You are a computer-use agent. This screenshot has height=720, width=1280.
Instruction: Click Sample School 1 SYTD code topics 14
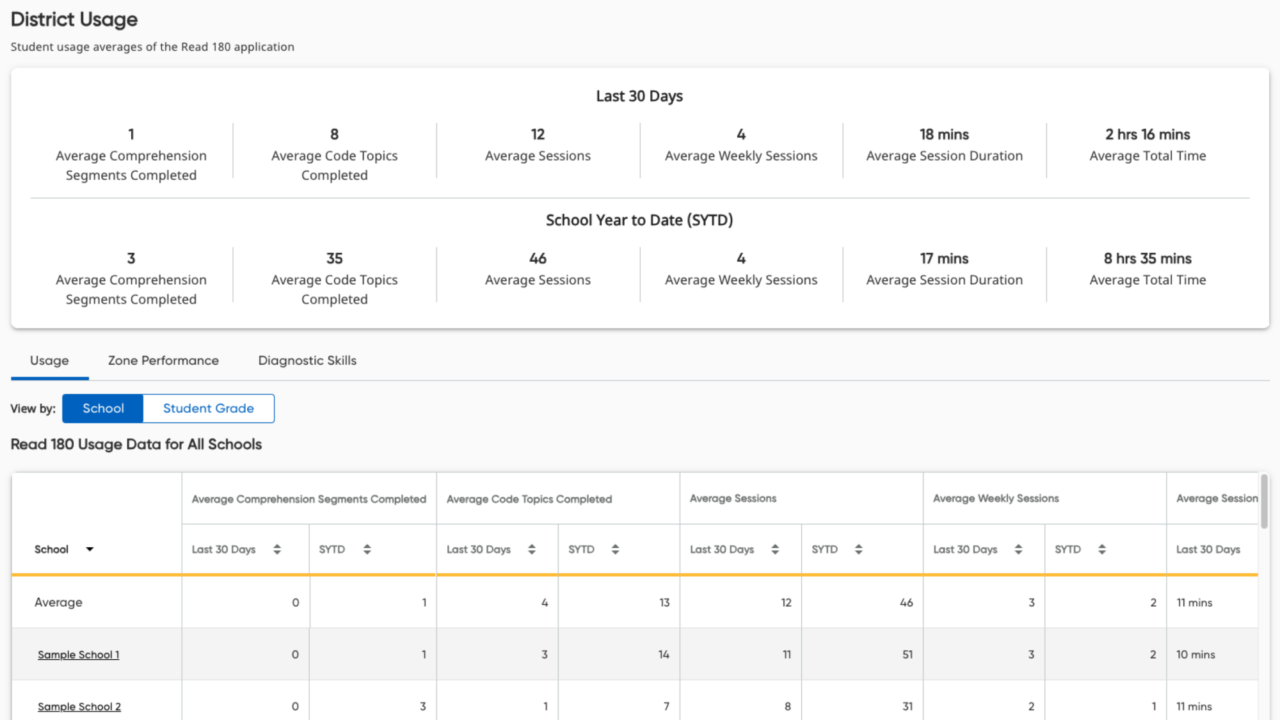coord(664,655)
